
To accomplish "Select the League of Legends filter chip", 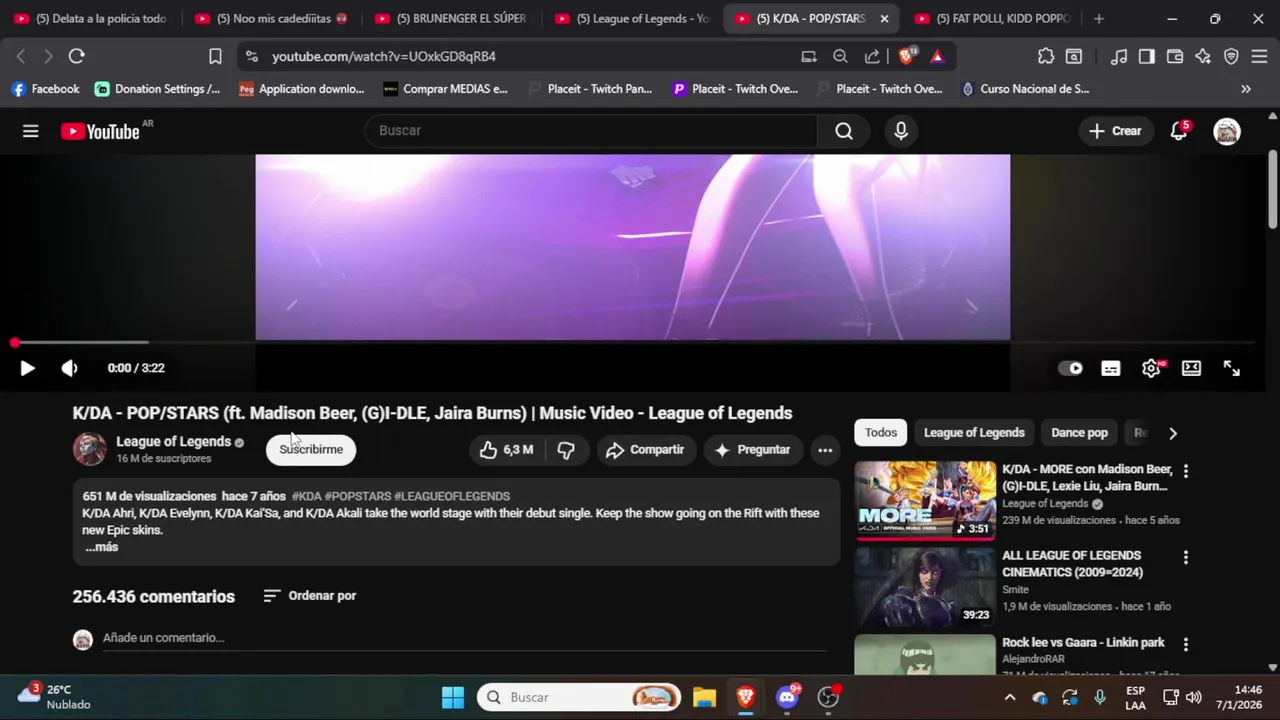I will pyautogui.click(x=974, y=433).
